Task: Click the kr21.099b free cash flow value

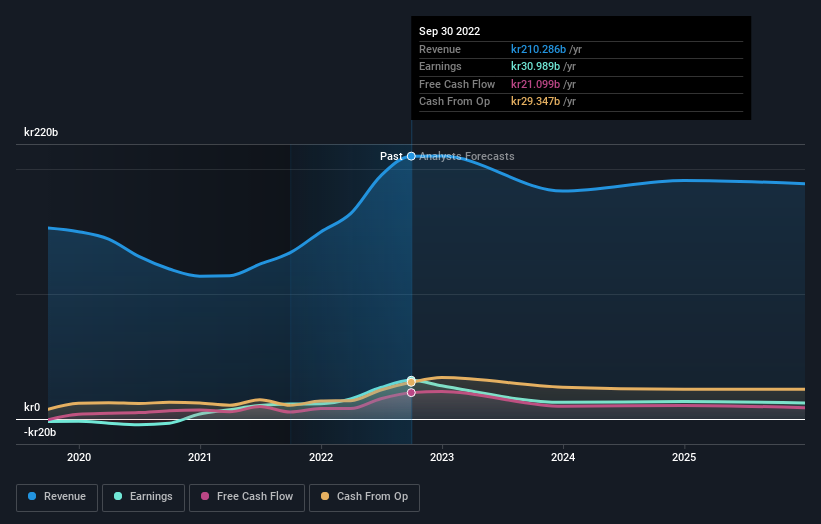Action: click(536, 84)
